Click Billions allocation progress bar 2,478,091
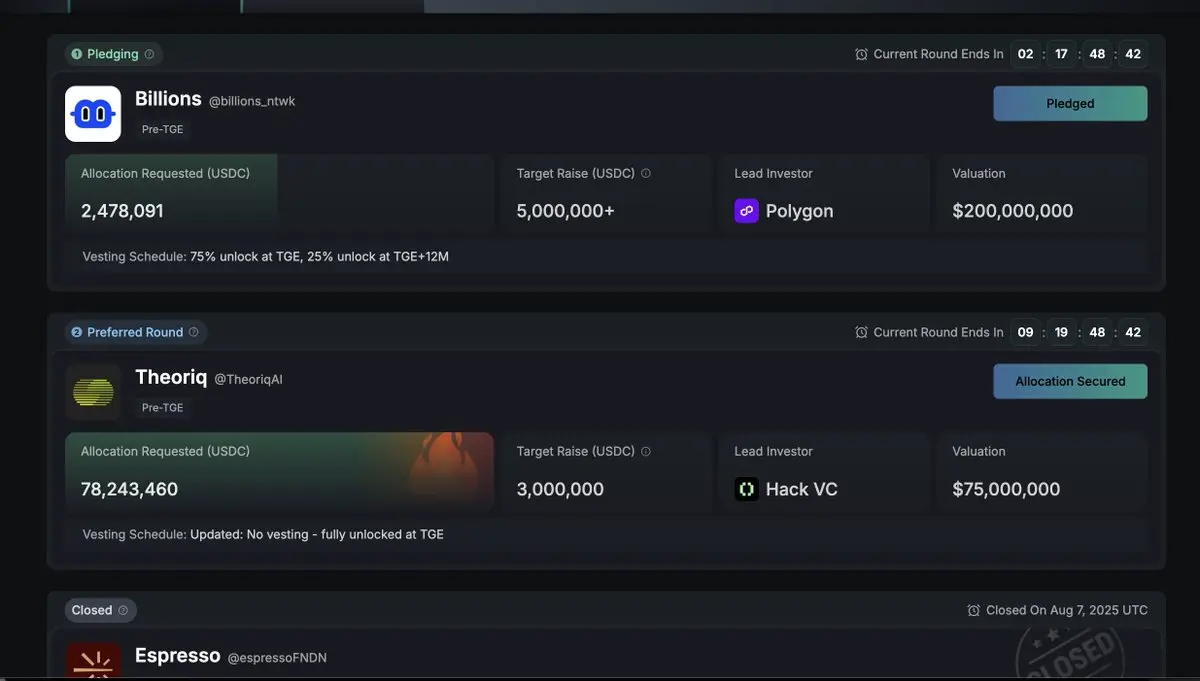 pos(280,194)
